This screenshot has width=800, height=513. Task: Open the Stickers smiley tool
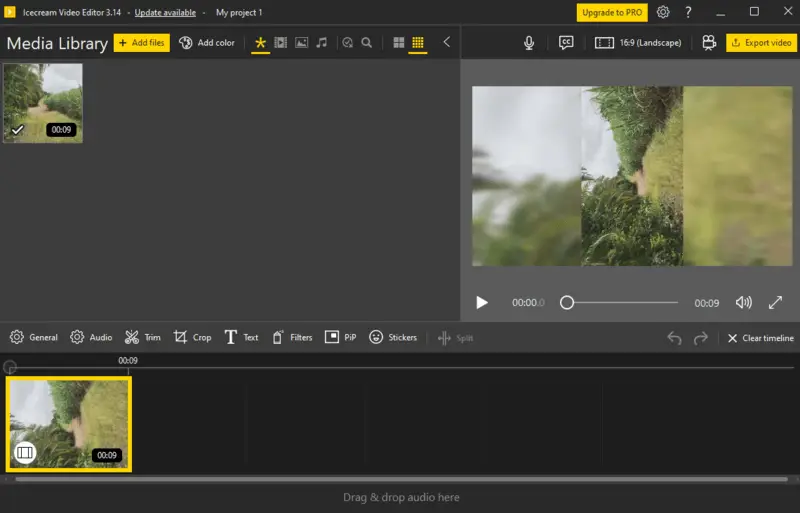[x=392, y=338]
